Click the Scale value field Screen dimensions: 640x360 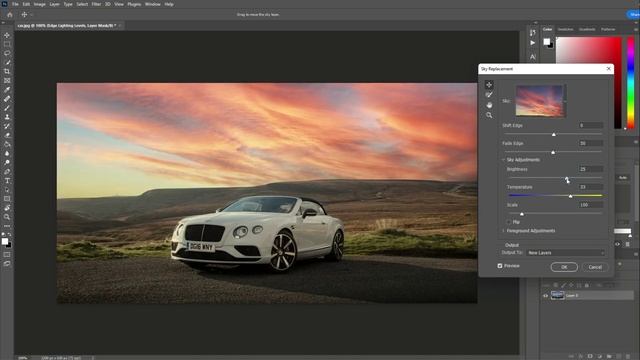pyautogui.click(x=591, y=204)
